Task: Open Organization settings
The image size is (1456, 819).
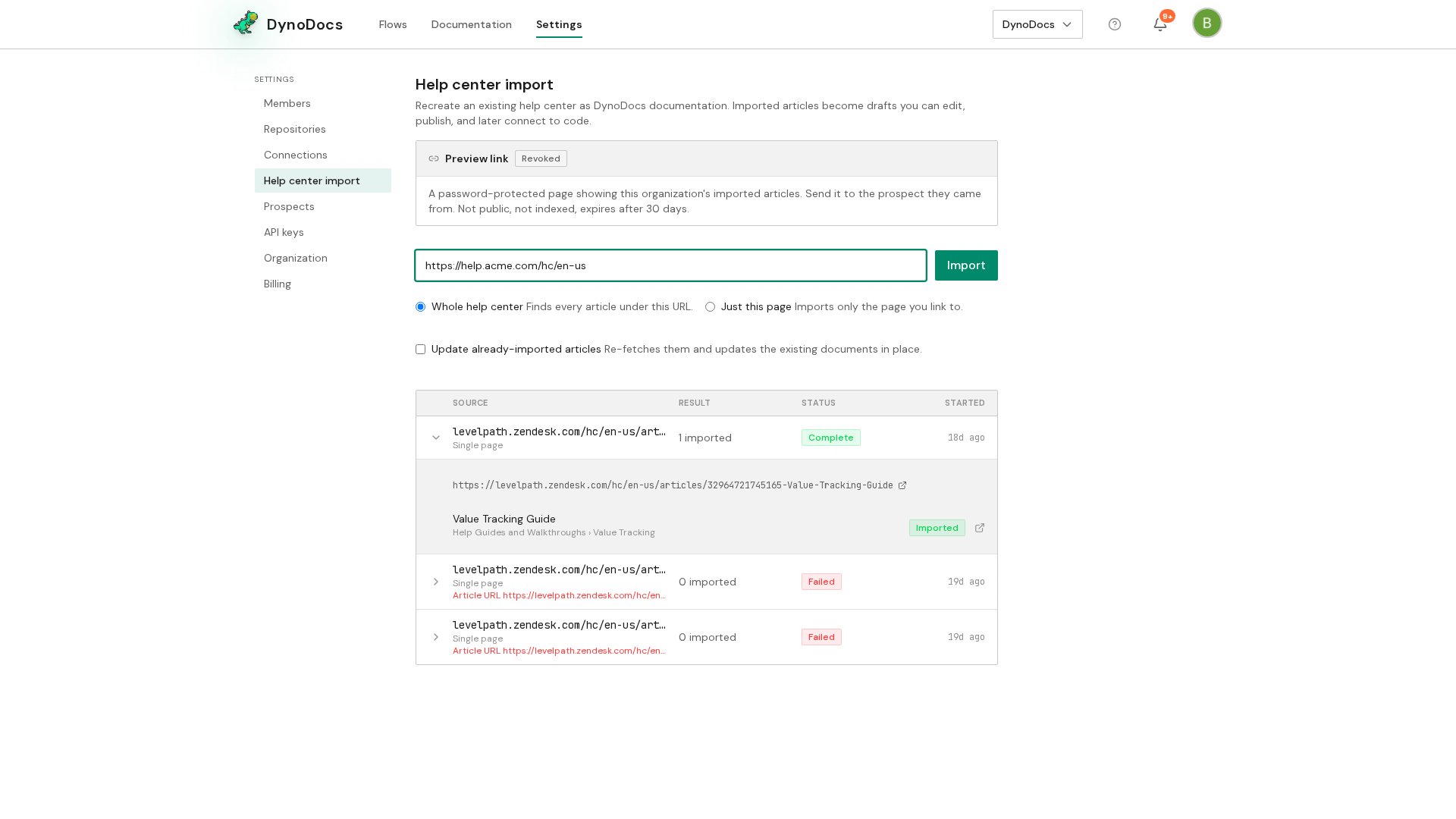Action: (x=323, y=258)
